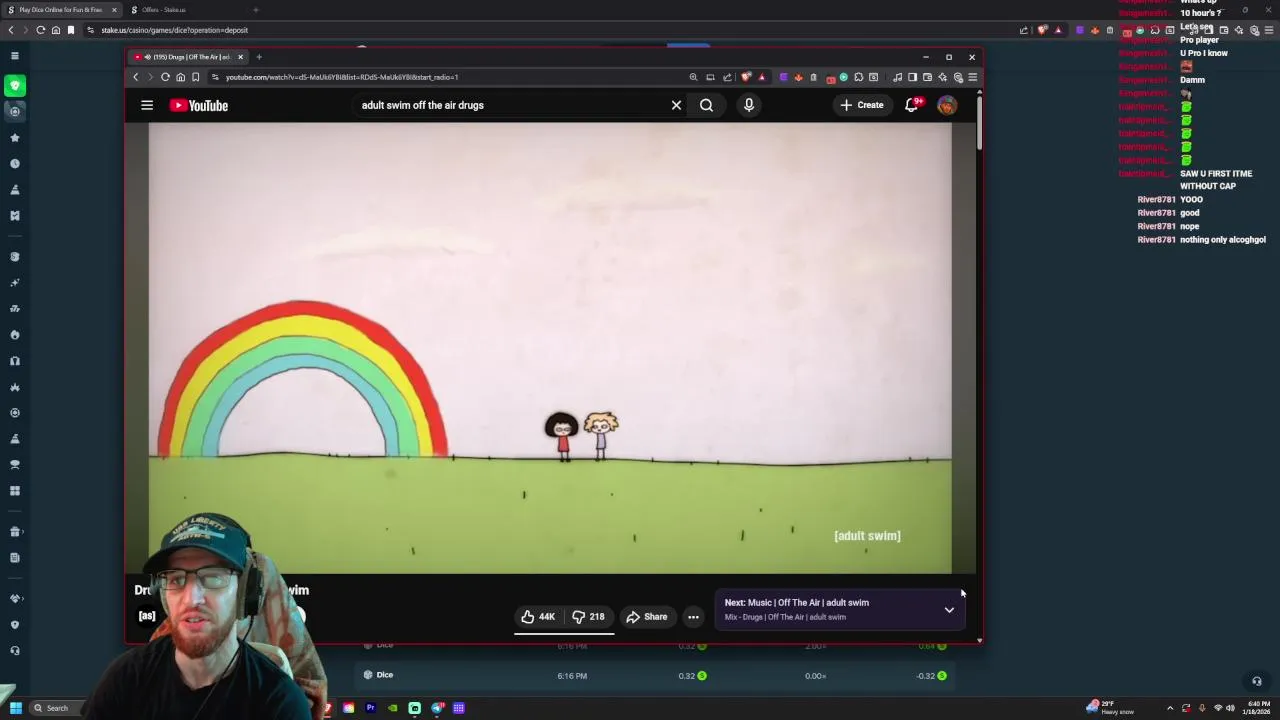Go to YouTube home via logo

tap(199, 105)
